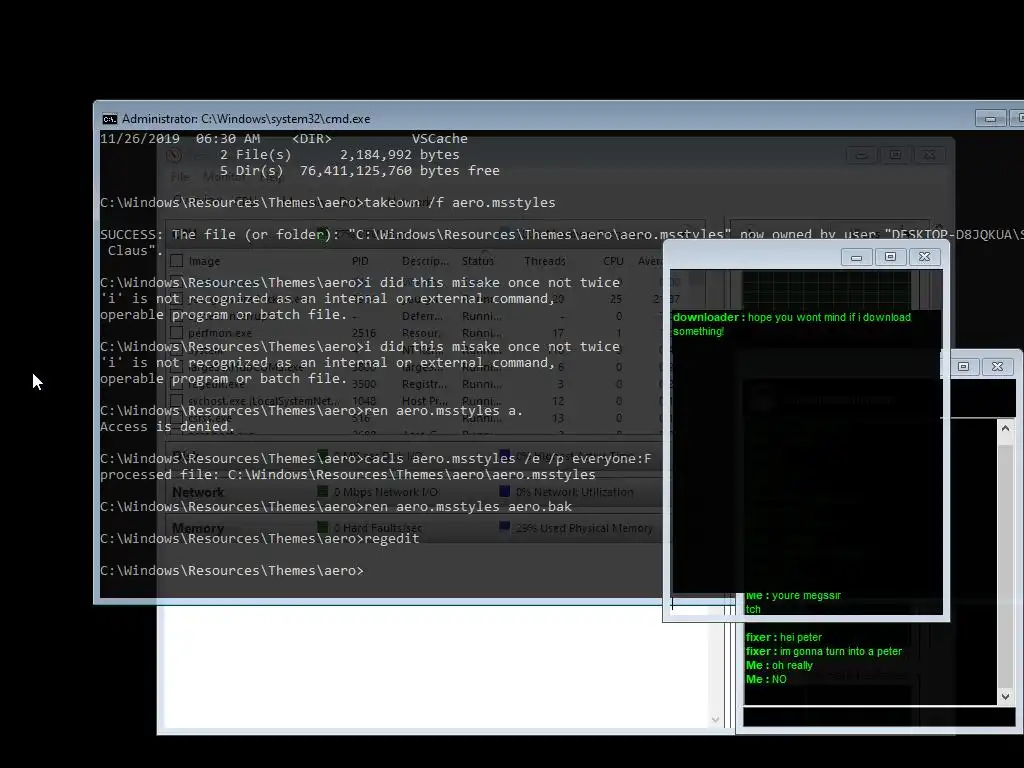This screenshot has height=768, width=1024.
Task: Click the 'fixer : hei peter' message
Action: (784, 637)
